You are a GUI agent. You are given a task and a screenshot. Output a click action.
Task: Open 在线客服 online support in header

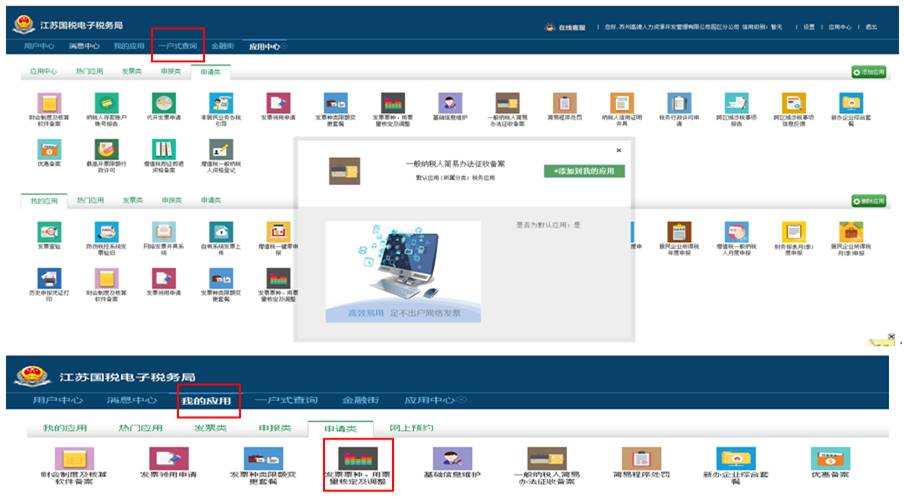click(571, 27)
